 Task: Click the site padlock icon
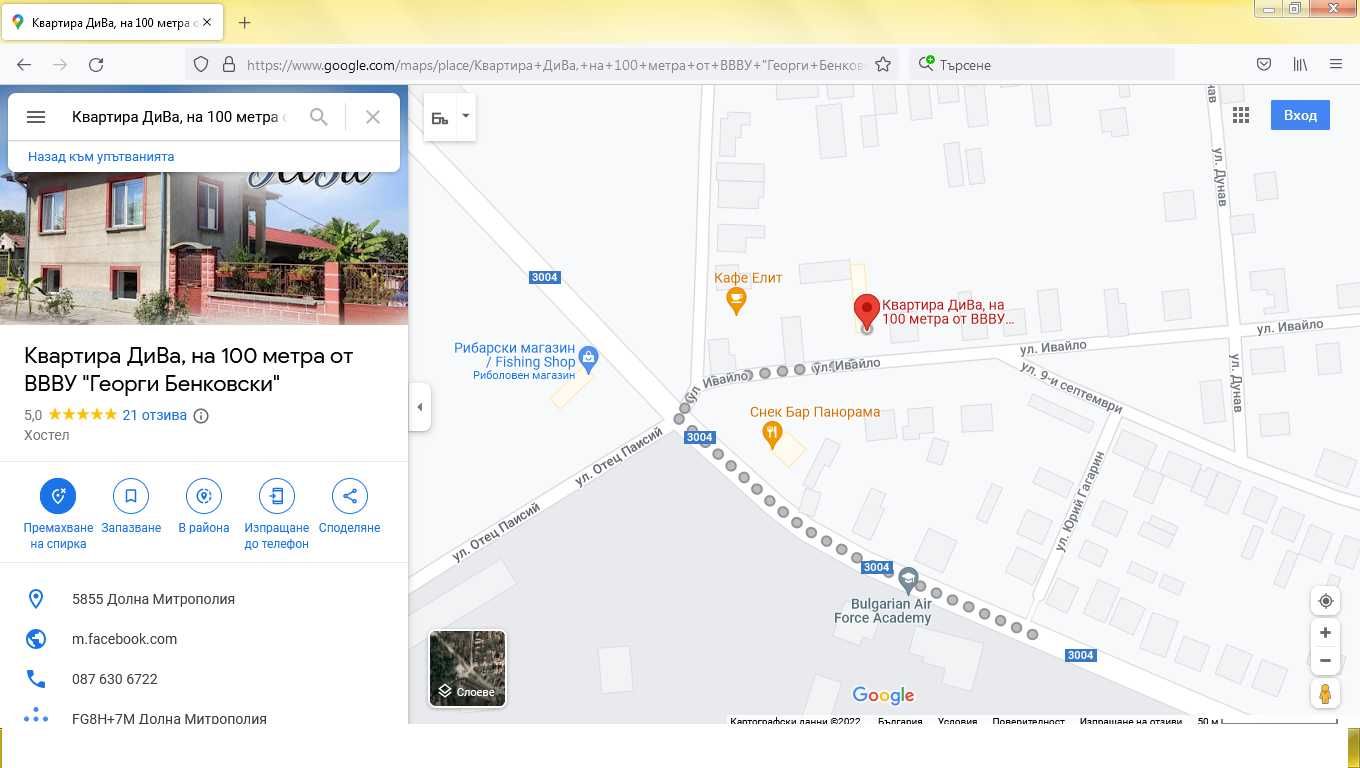coord(229,64)
